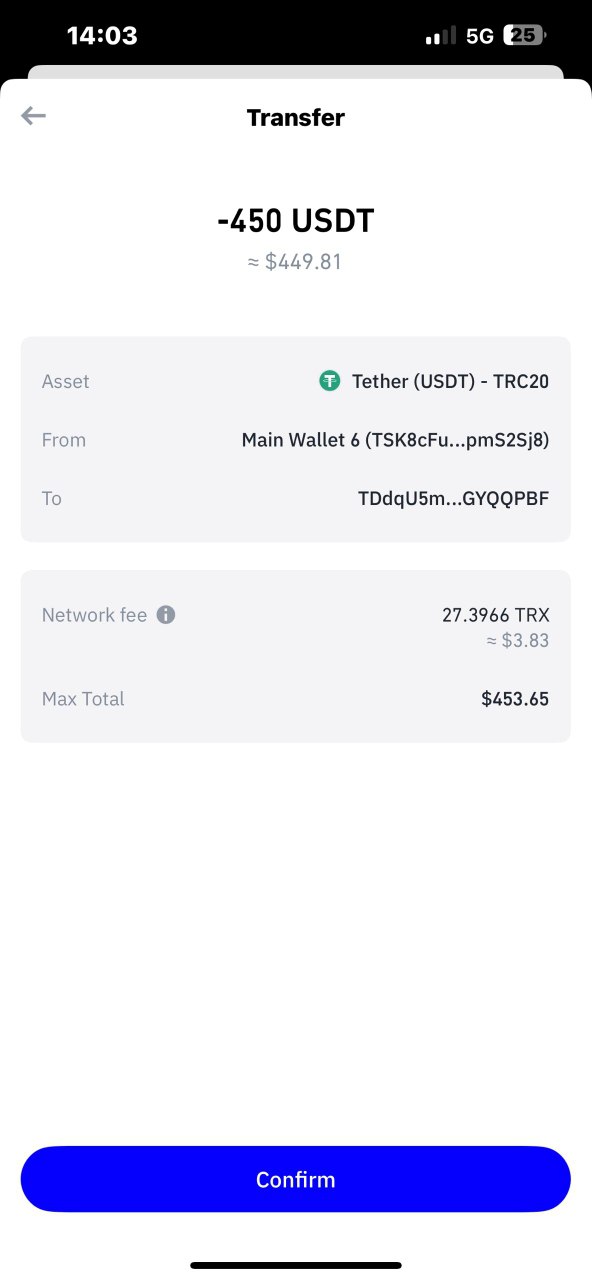Tap the Tether (USDT) - TRC20 asset value
The height and width of the screenshot is (1280, 592).
coord(450,381)
